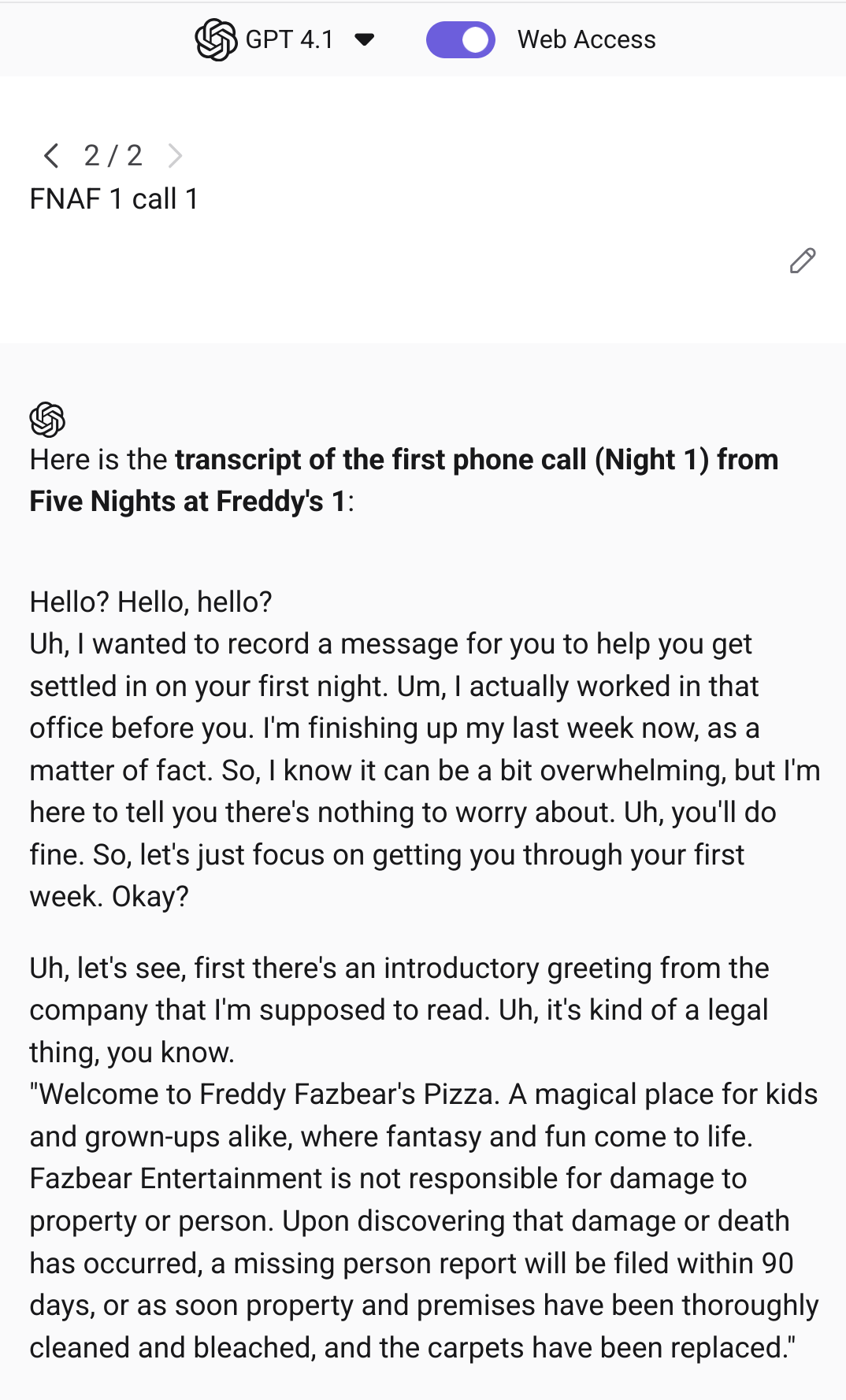Disable the Web Access toggle switch

point(461,39)
